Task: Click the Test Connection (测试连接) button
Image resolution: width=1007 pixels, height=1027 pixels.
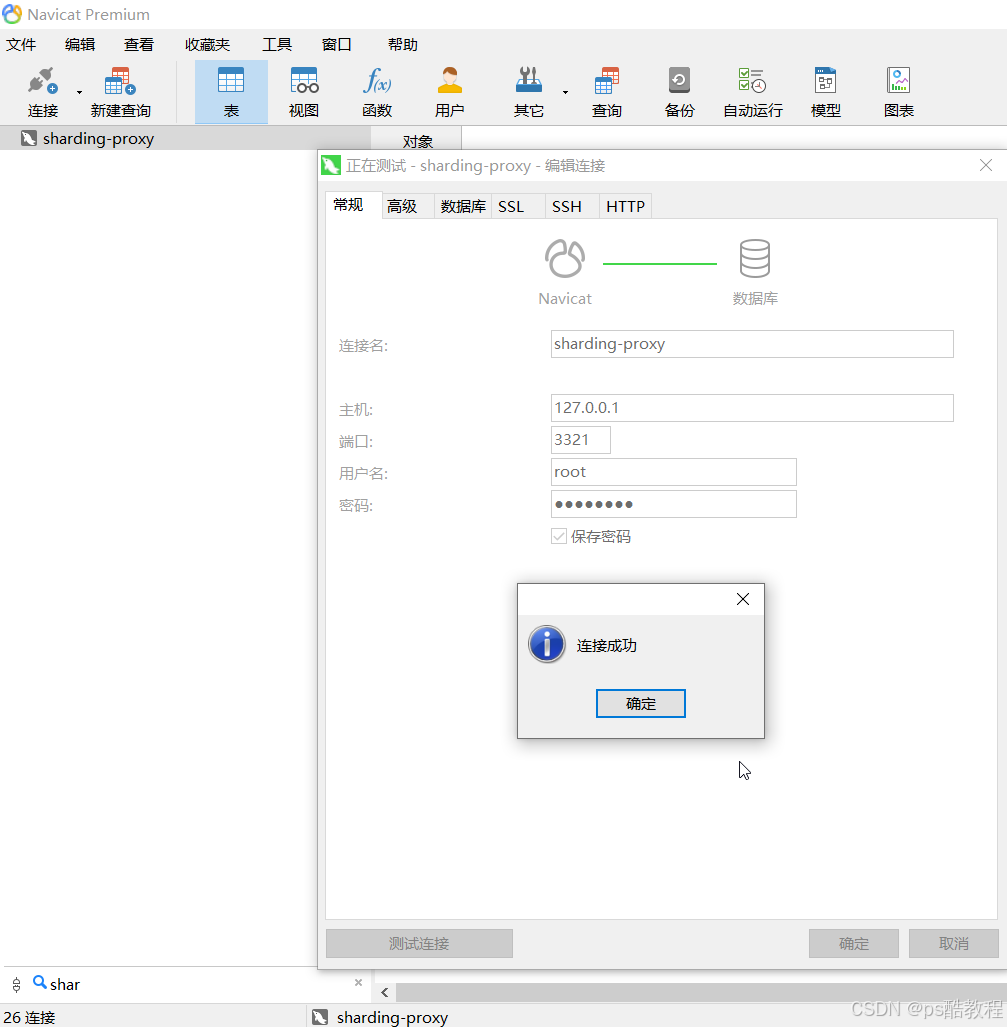Action: click(419, 943)
